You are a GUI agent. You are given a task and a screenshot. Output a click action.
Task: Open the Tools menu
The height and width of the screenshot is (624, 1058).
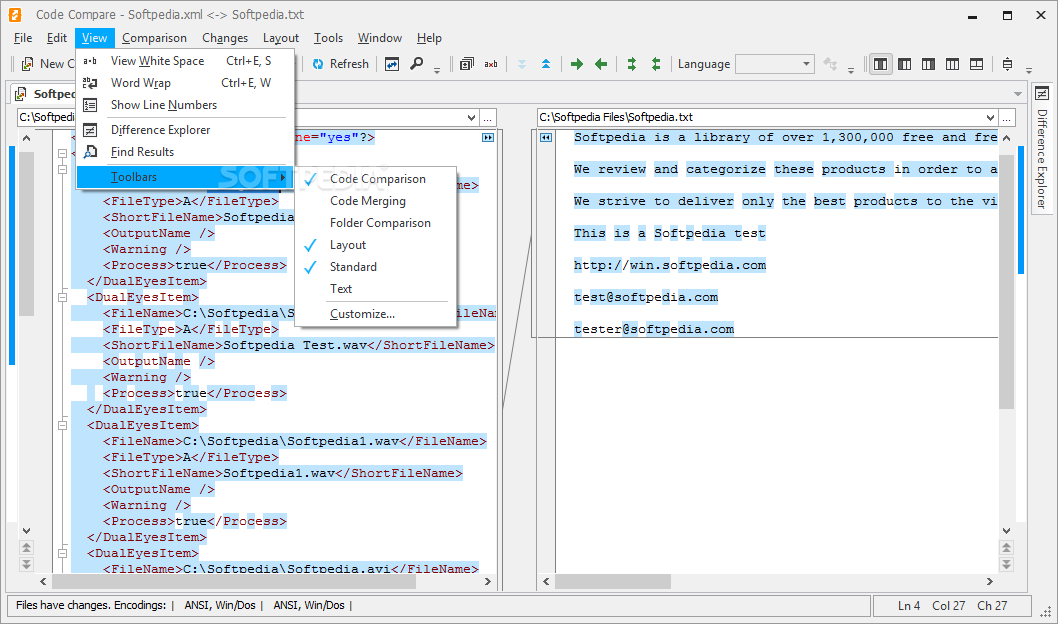point(328,38)
